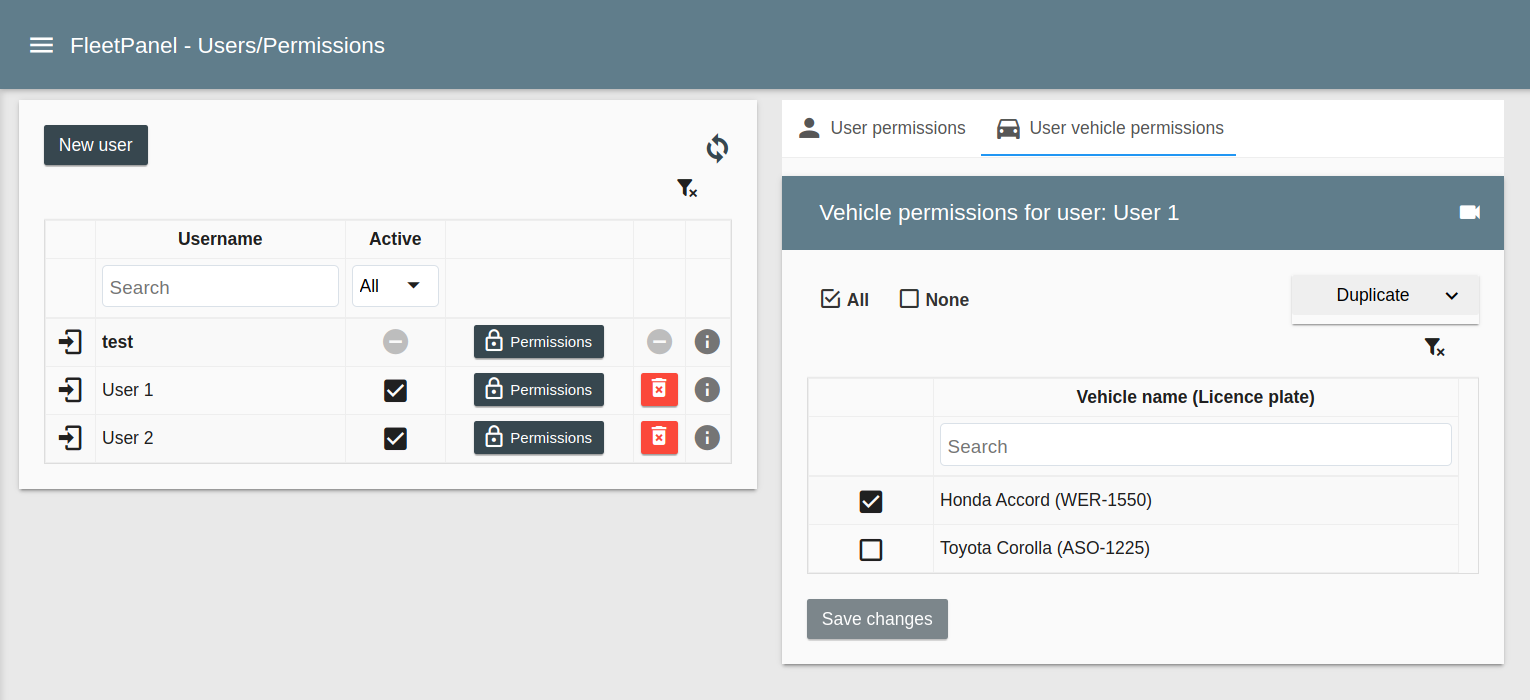Screen dimensions: 1530x700
Task: Click the video camera help icon
Action: (1469, 212)
